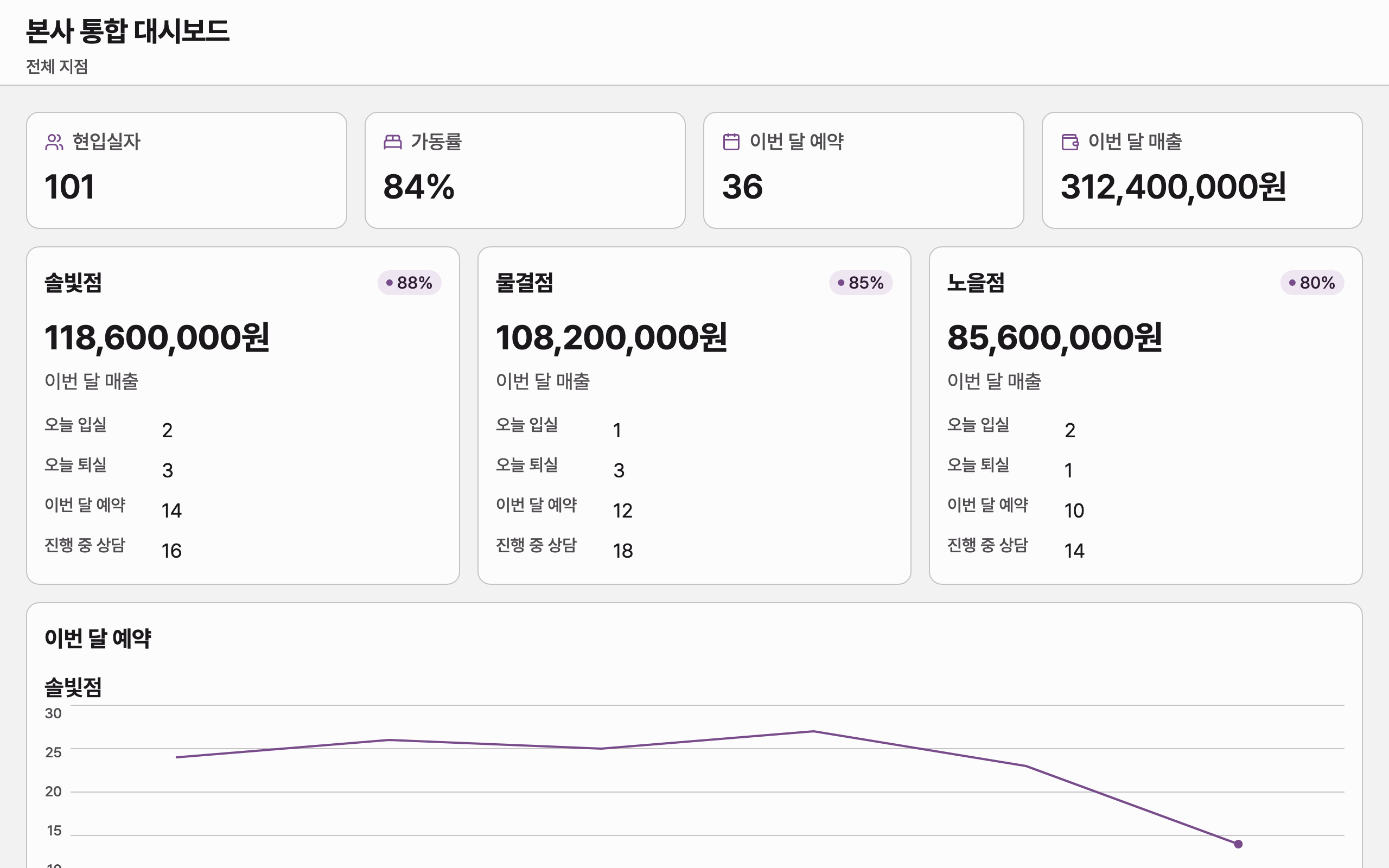1389x868 pixels.
Task: Click 노을점 오늘 입실 row label
Action: click(978, 425)
